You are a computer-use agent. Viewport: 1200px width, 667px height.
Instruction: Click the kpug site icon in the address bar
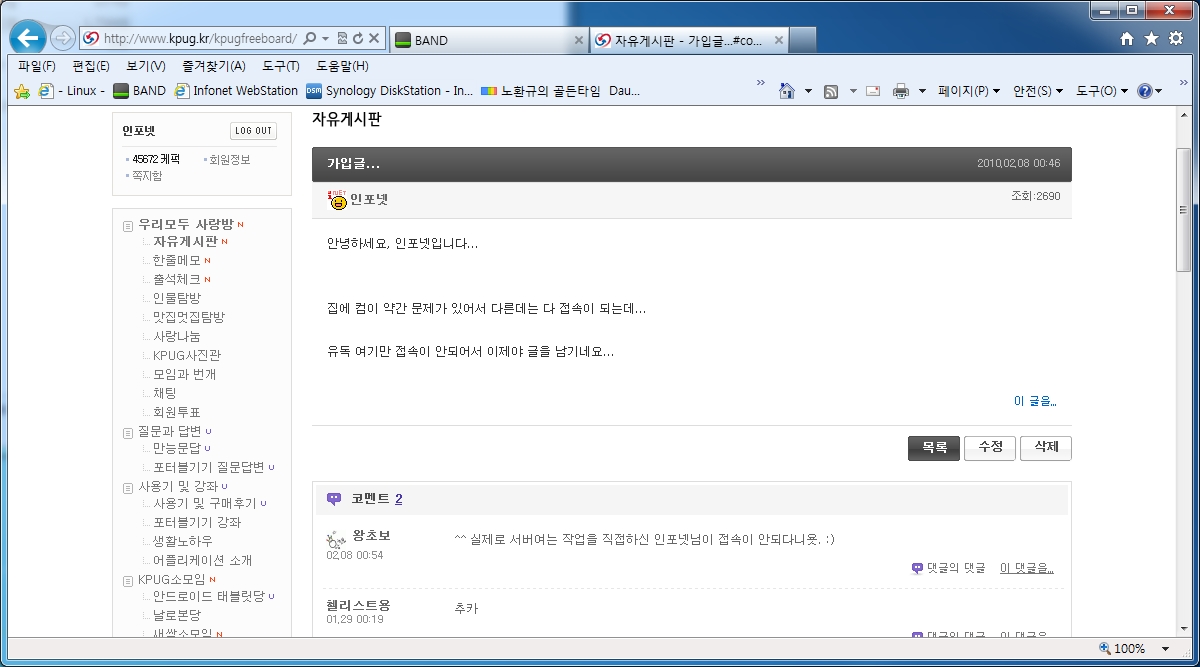91,39
